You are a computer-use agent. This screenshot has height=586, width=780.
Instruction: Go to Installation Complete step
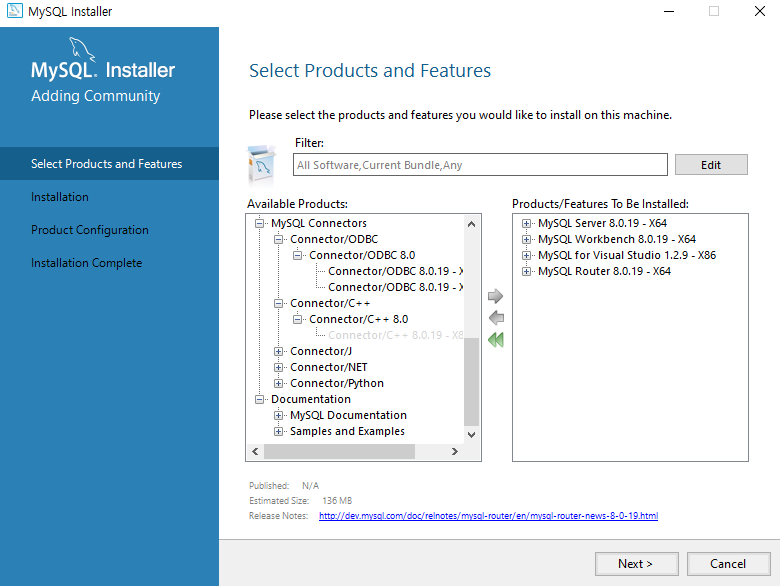pyautogui.click(x=87, y=263)
